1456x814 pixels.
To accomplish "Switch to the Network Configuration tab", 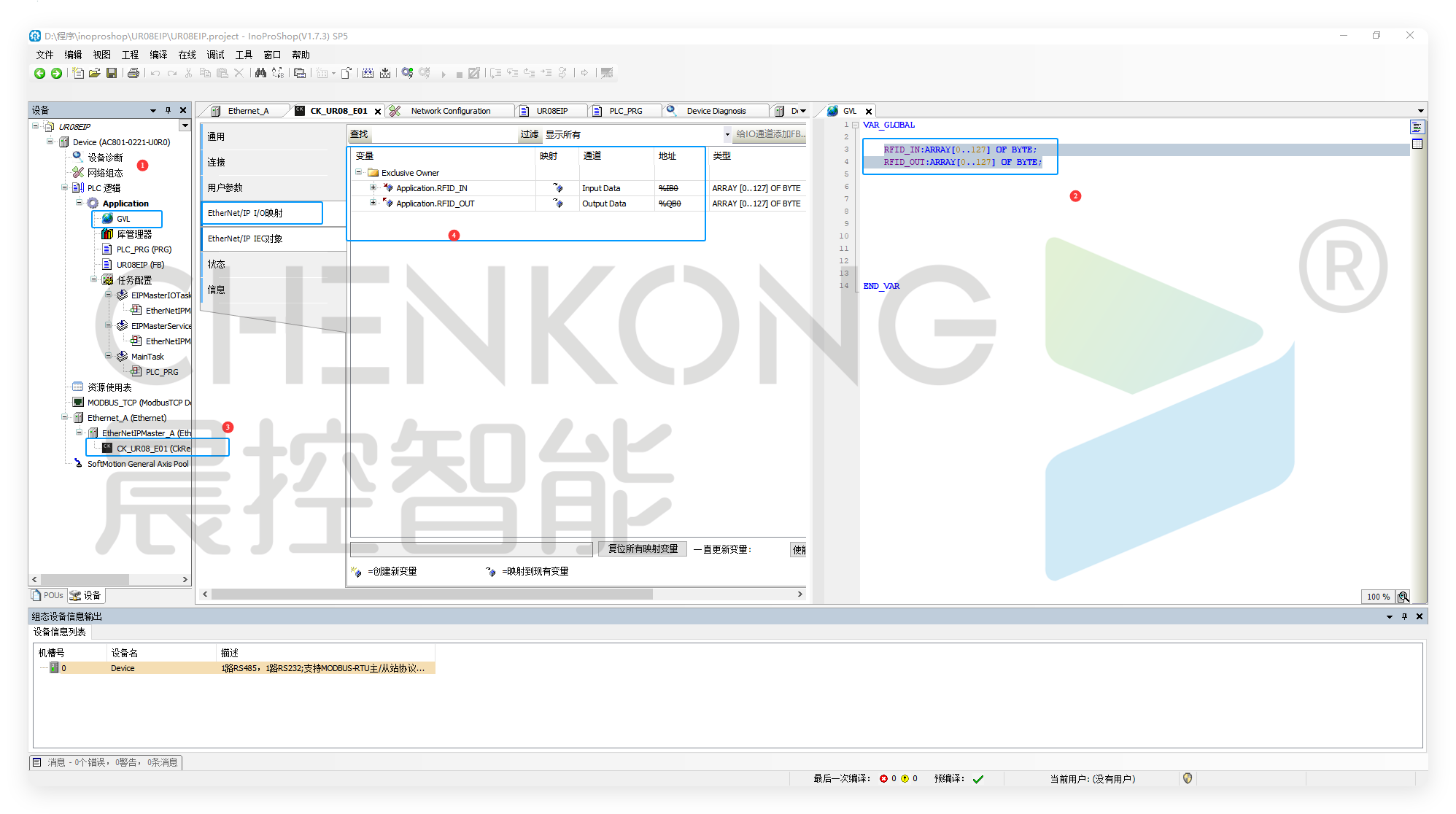I will click(450, 111).
